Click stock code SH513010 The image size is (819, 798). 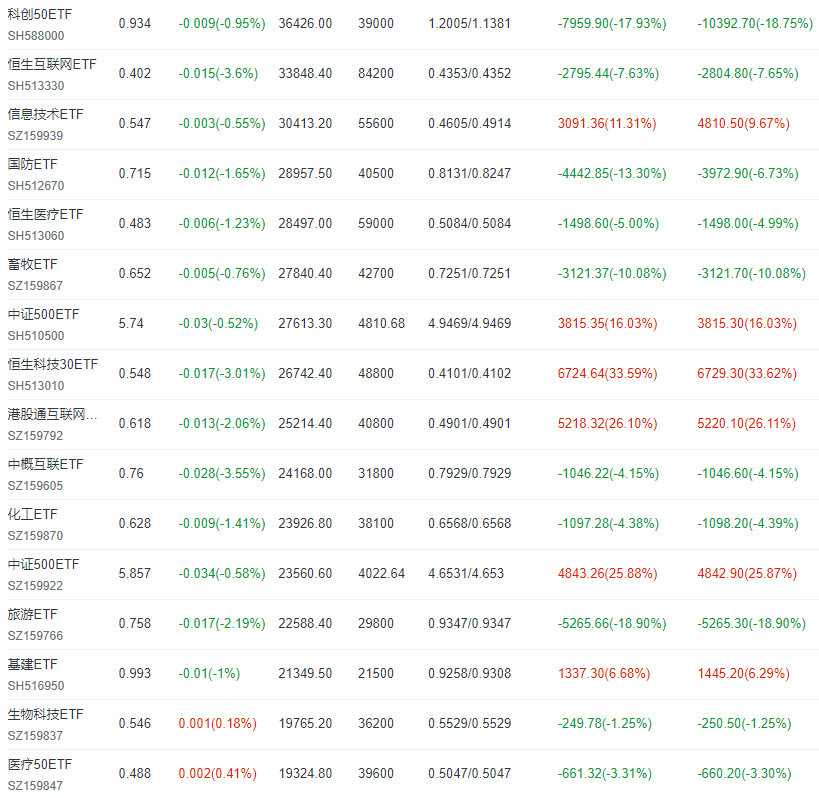click(36, 386)
